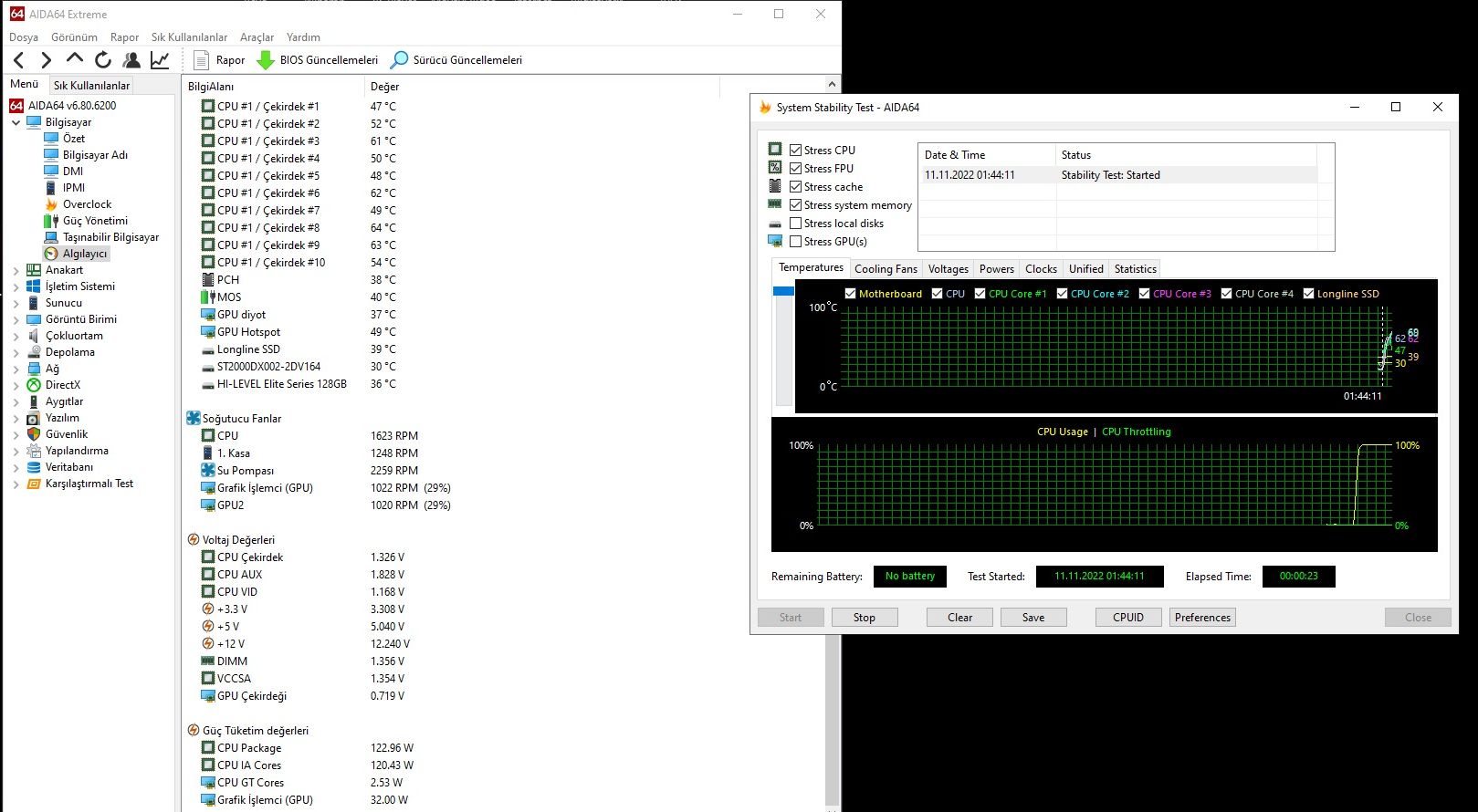The height and width of the screenshot is (812, 1478).
Task: Expand the Sunucu tree node
Action: click(16, 303)
